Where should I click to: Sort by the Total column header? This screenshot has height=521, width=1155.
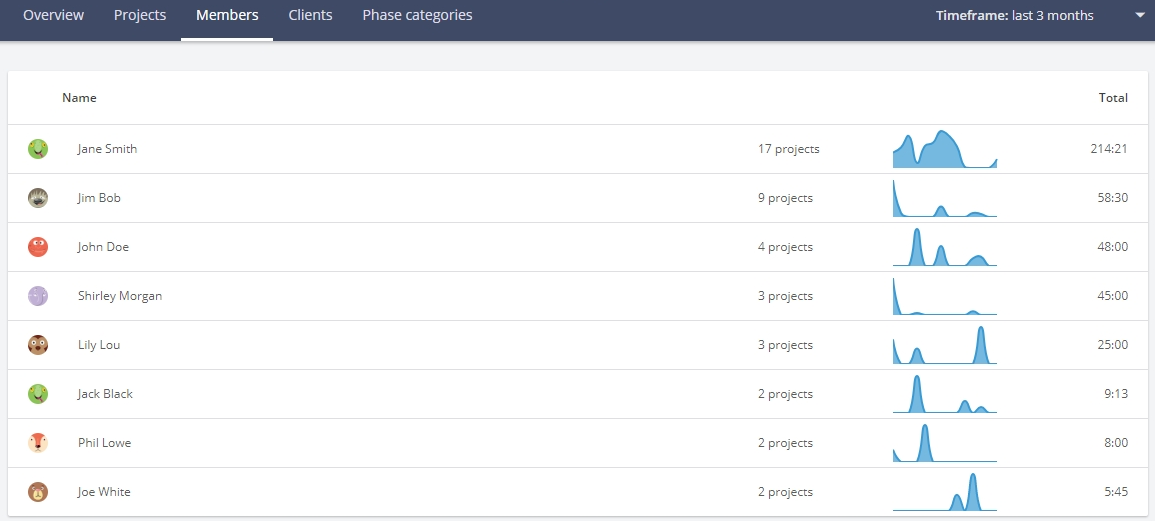(x=1113, y=98)
